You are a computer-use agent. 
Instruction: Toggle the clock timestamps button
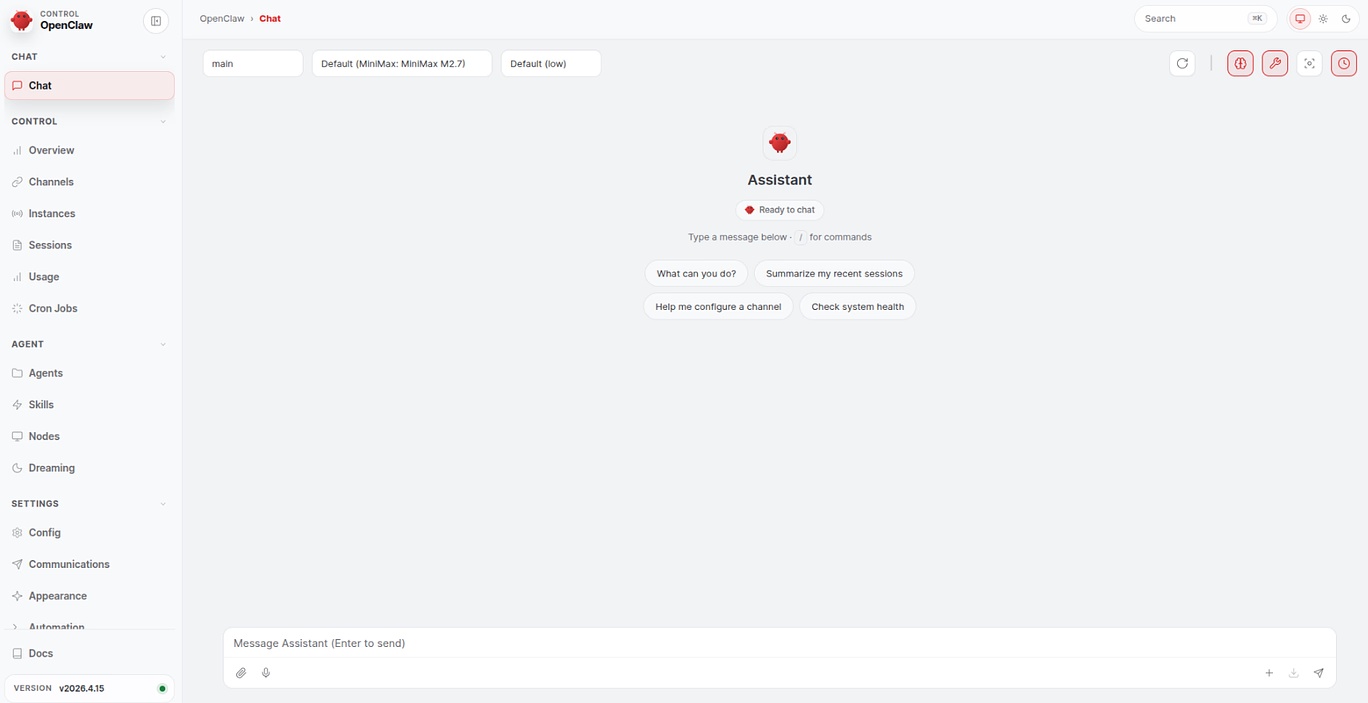pos(1344,63)
